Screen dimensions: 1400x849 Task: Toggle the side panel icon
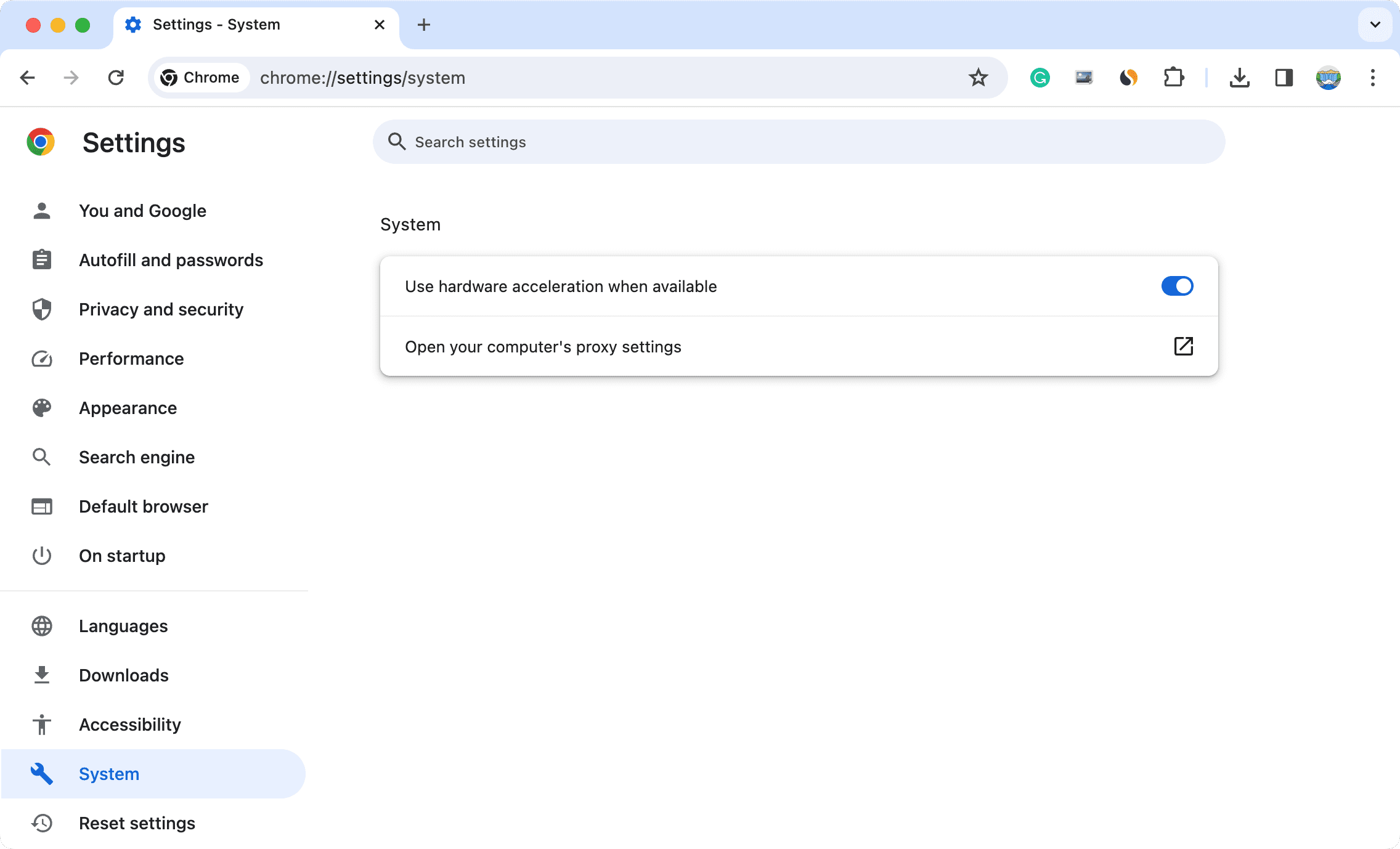[x=1284, y=78]
